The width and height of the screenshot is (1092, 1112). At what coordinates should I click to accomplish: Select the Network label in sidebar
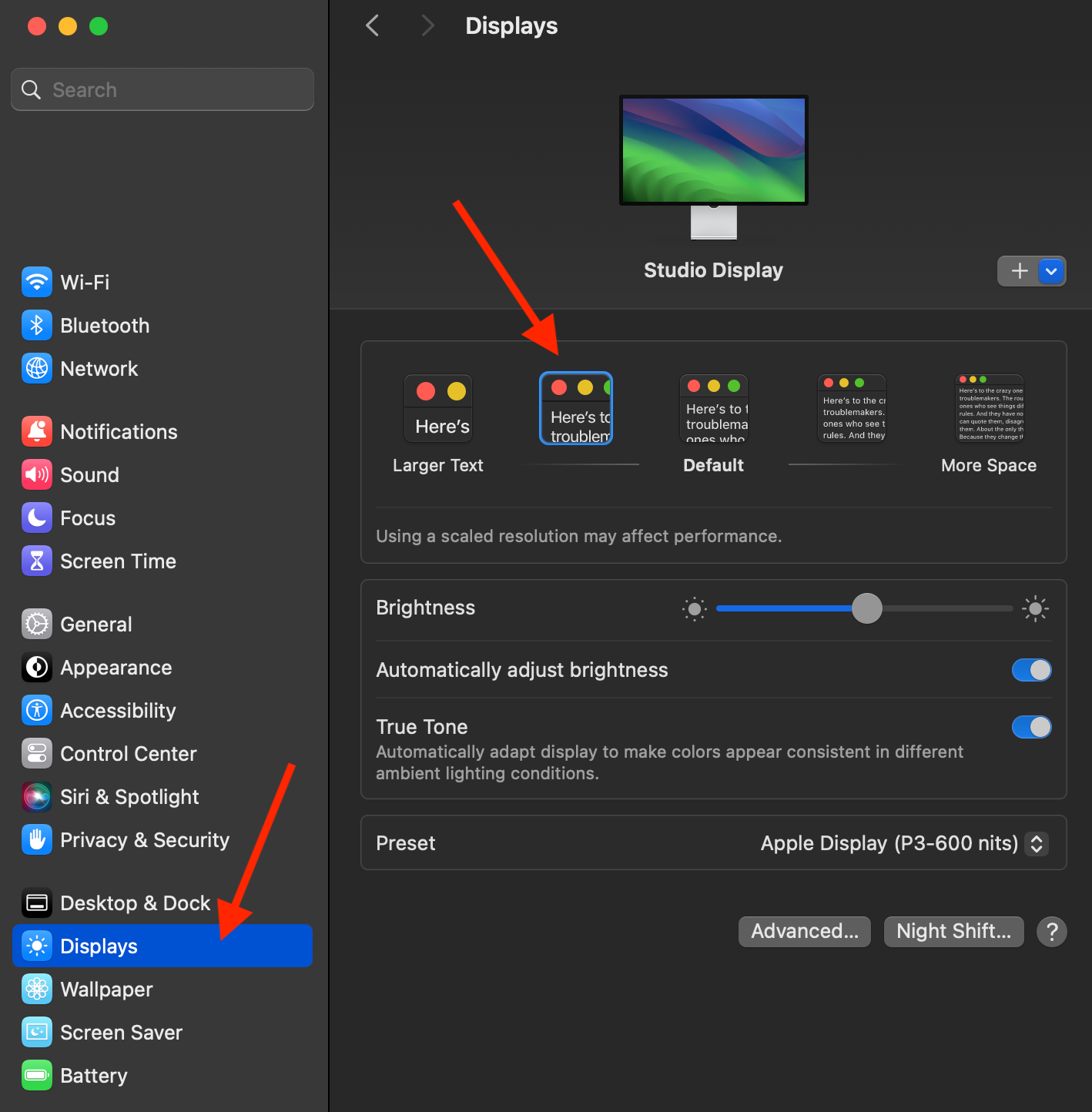click(x=99, y=368)
